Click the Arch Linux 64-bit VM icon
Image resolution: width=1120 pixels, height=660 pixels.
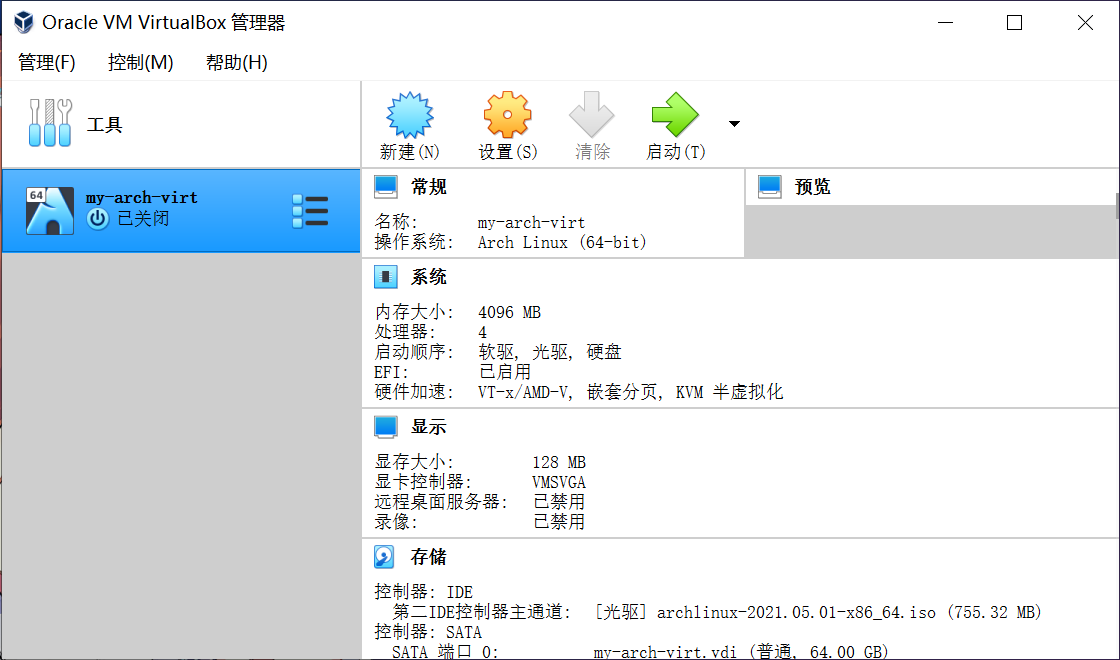tap(50, 211)
